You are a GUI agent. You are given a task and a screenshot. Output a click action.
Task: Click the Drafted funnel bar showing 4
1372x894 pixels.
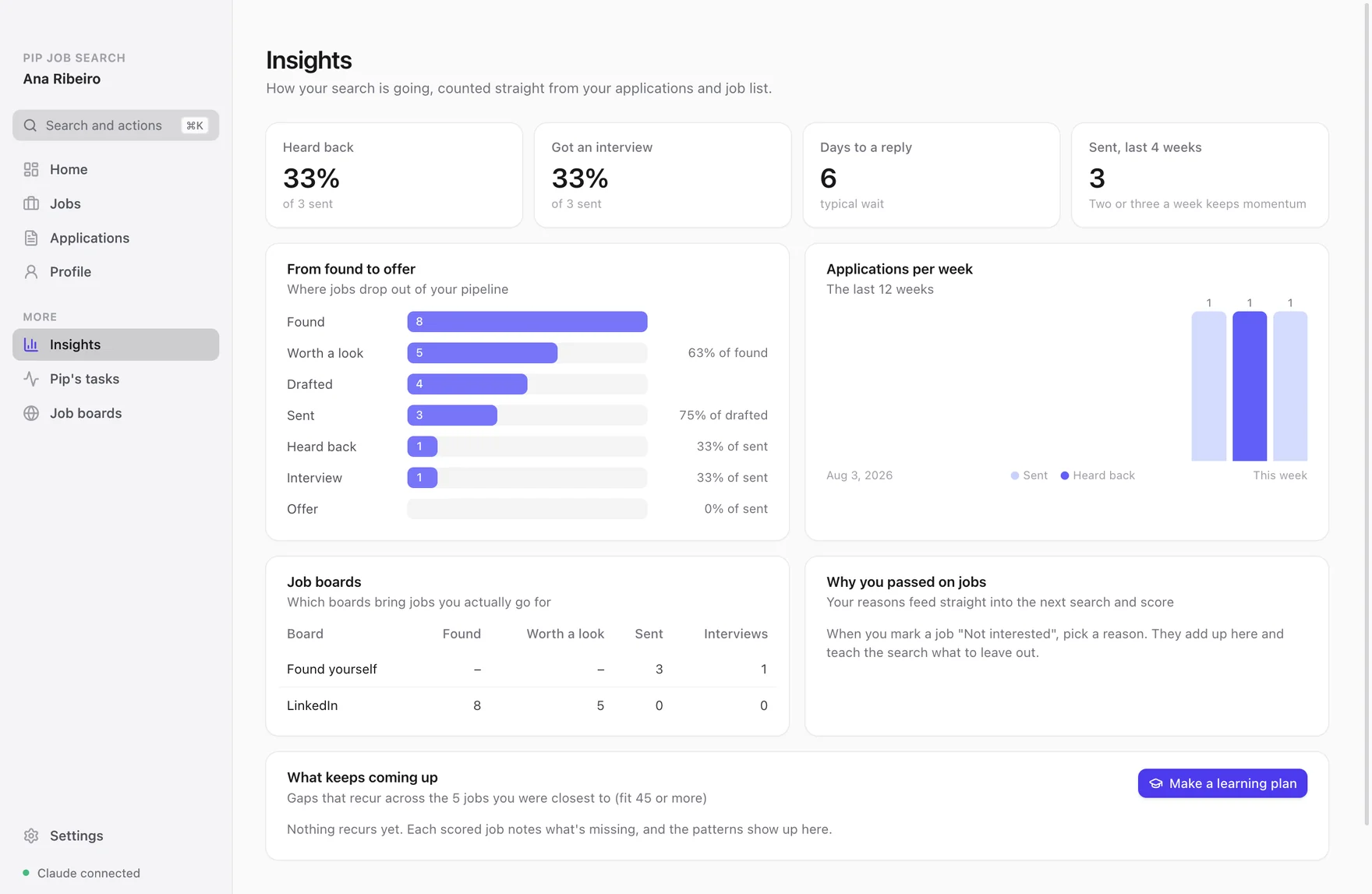coord(467,384)
